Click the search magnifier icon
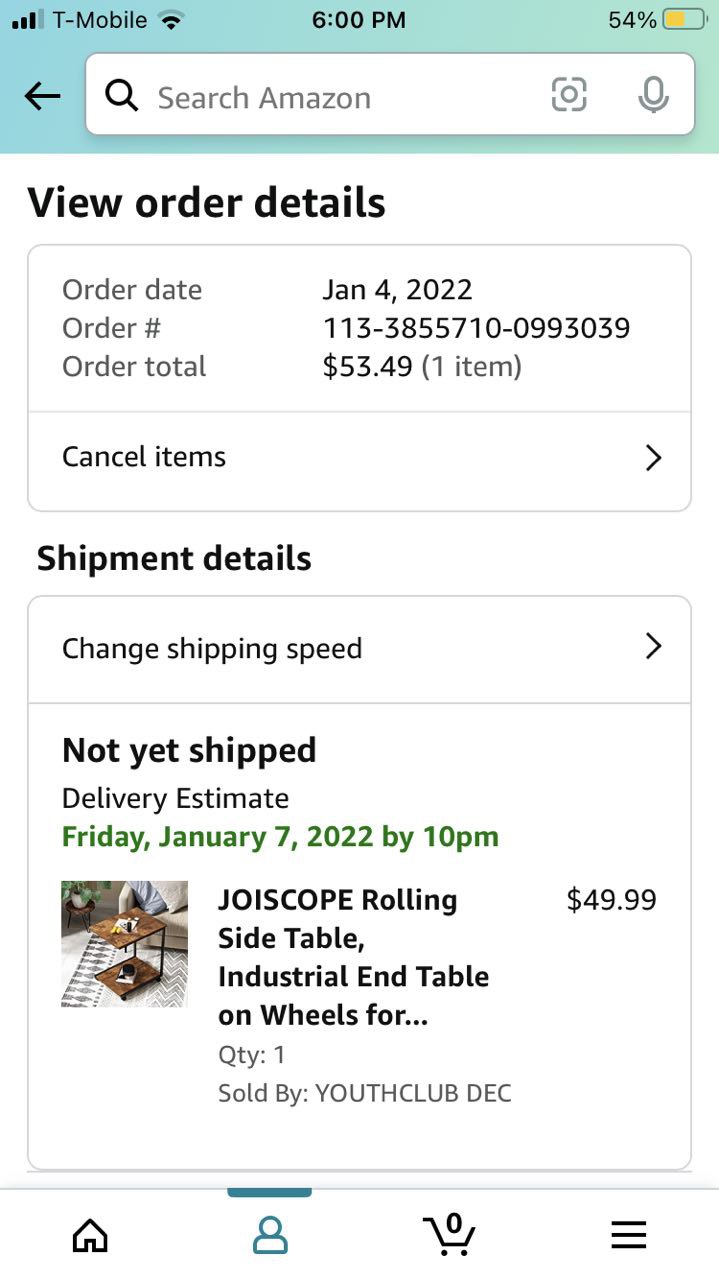This screenshot has width=719, height=1280. 122,96
